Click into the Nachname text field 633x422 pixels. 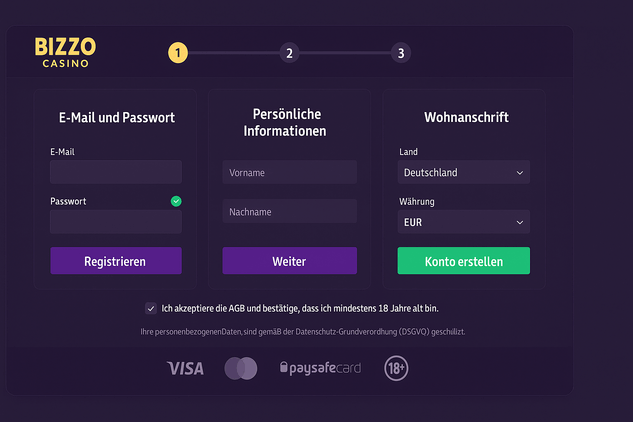coord(289,211)
